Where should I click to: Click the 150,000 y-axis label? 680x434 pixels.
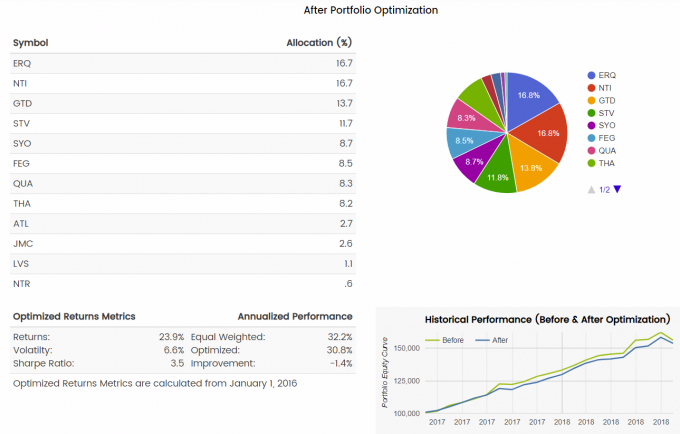click(x=407, y=348)
